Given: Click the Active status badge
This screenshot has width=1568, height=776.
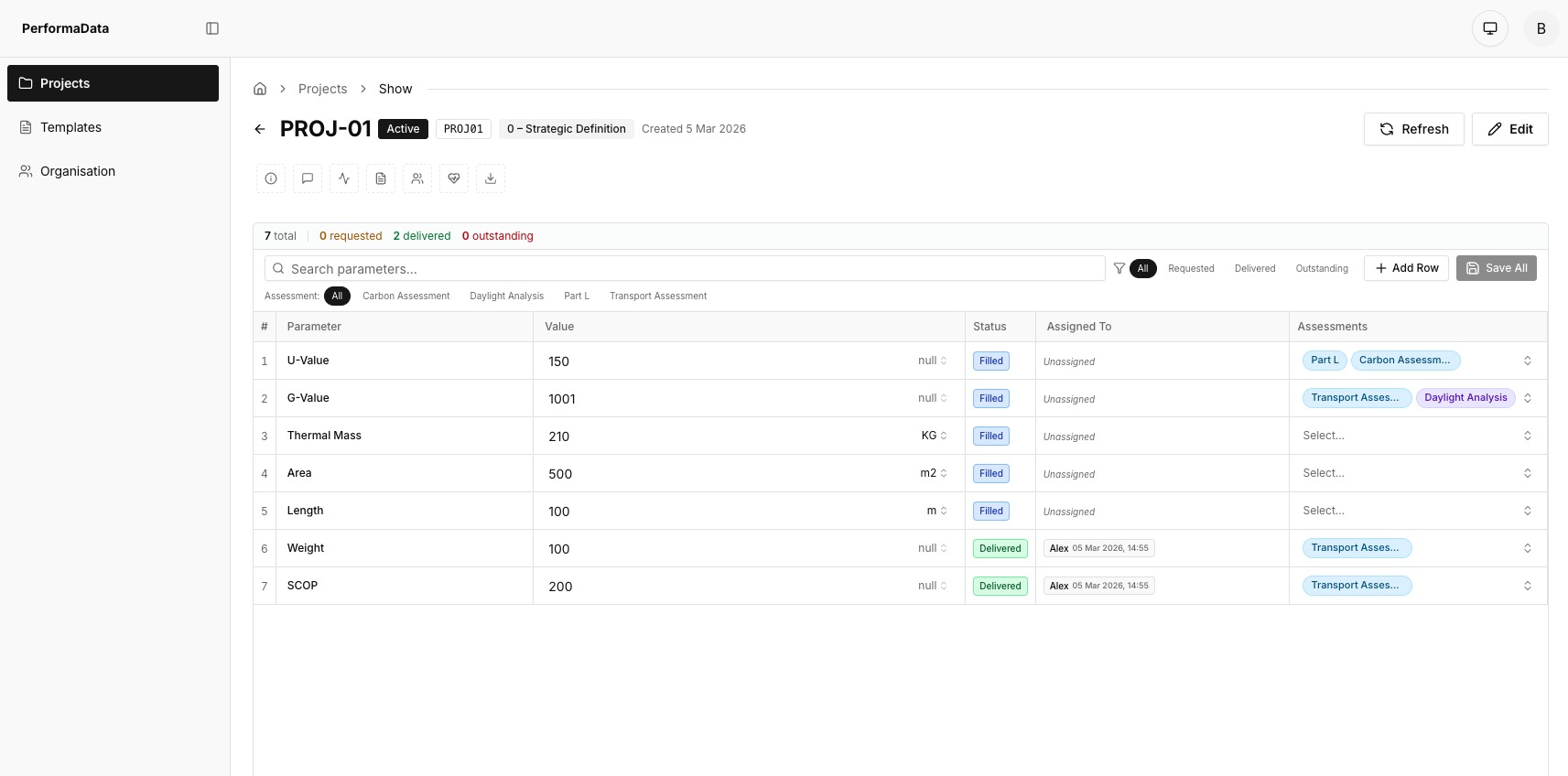Looking at the screenshot, I should click(x=403, y=129).
